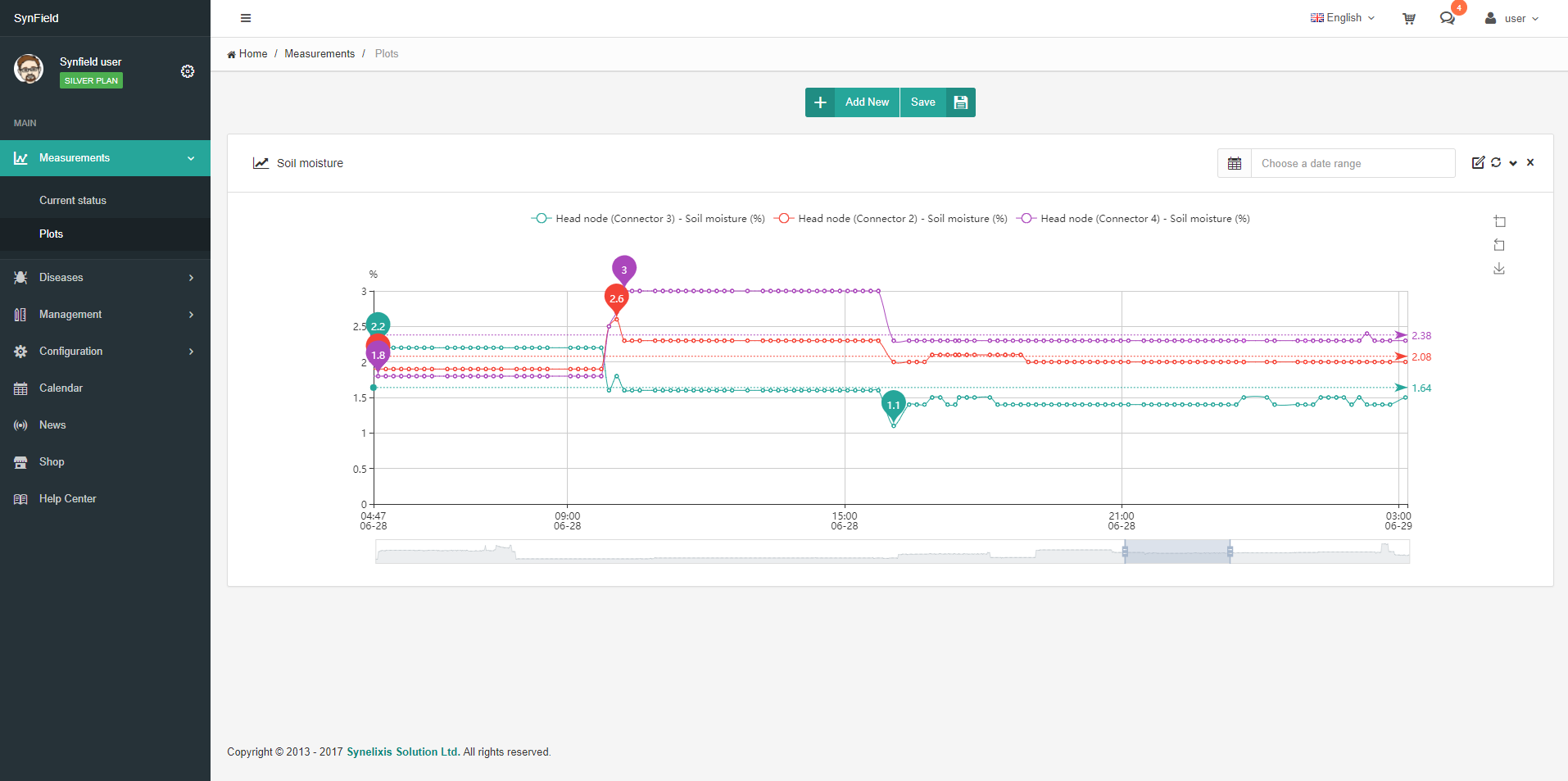Click the calendar date picker icon
This screenshot has height=781, width=1568.
pyautogui.click(x=1235, y=163)
